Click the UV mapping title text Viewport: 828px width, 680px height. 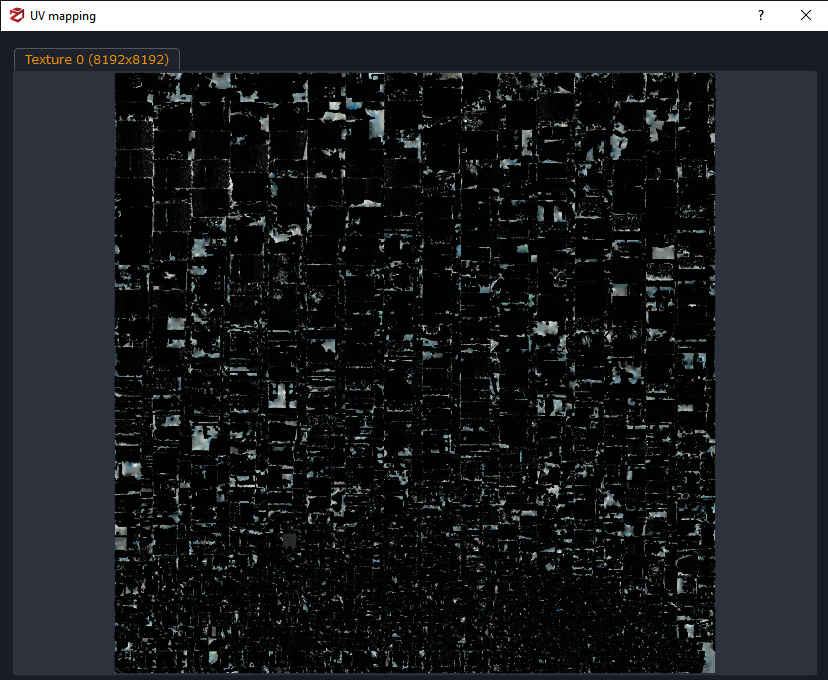coord(63,16)
